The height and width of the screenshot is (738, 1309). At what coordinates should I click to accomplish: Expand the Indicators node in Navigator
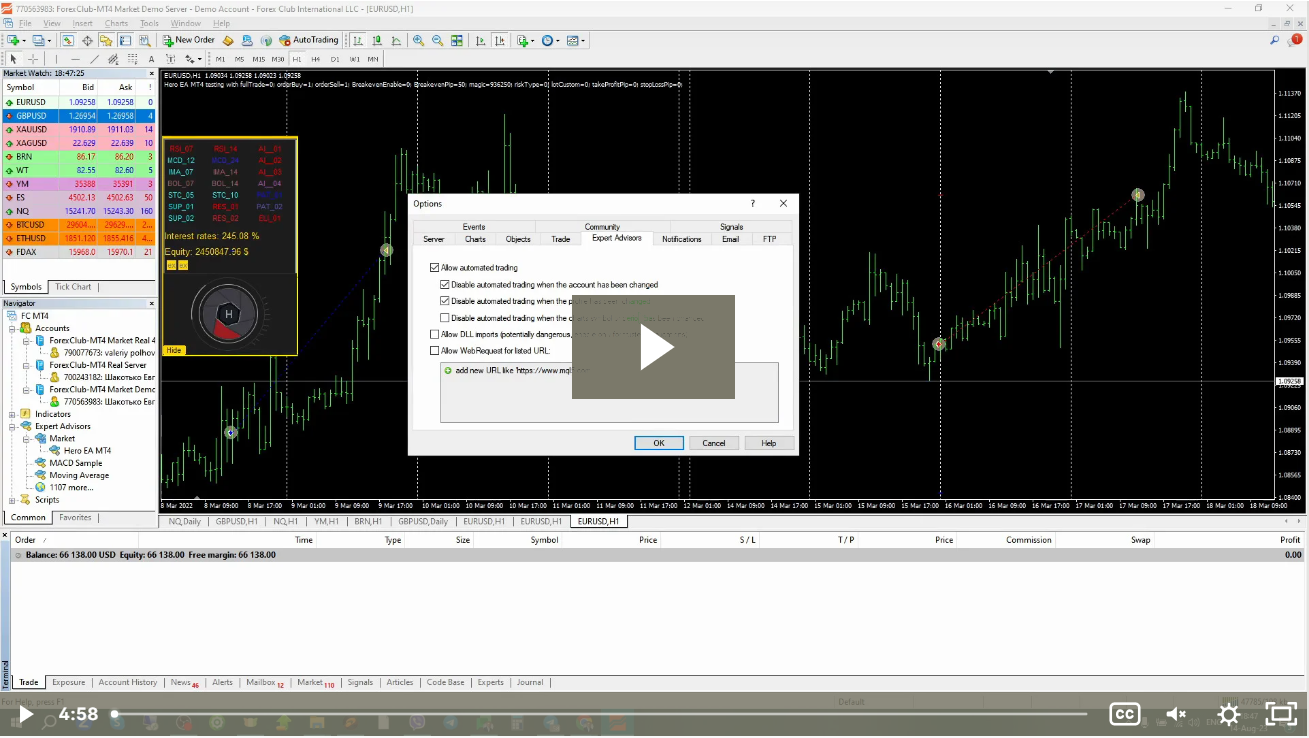pos(10,414)
